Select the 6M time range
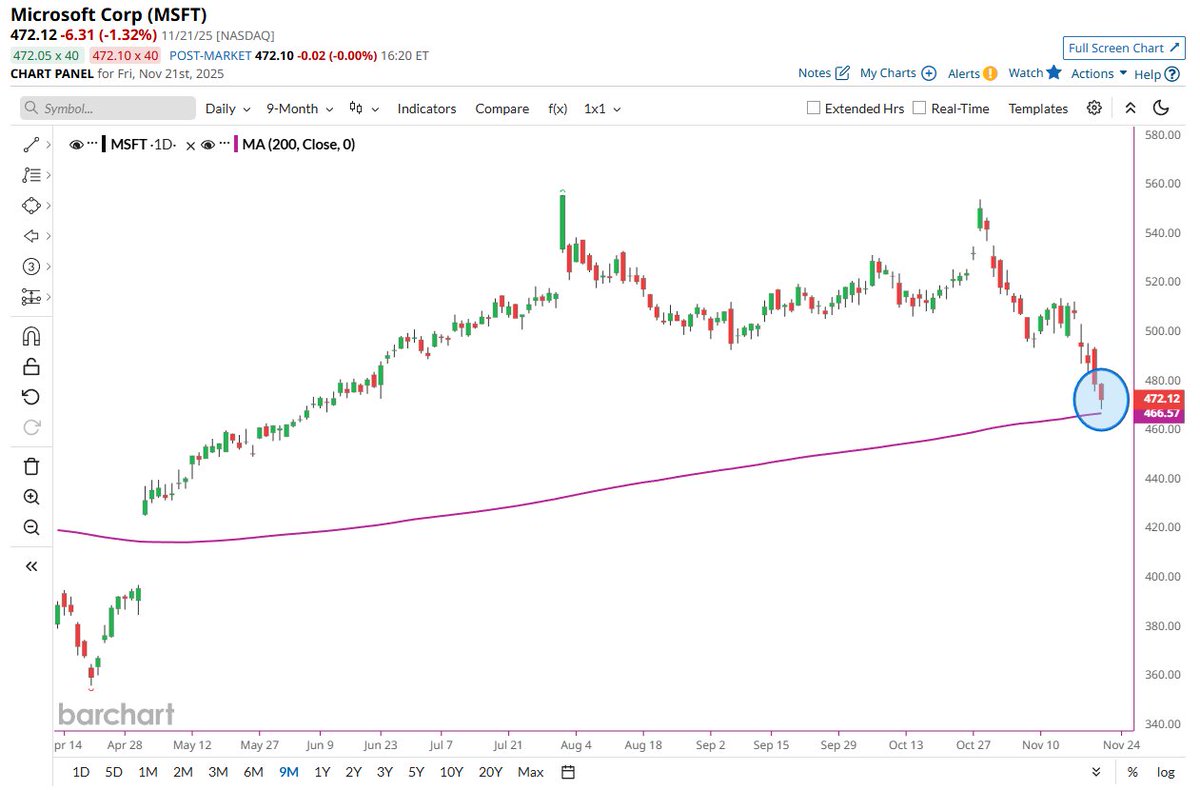The height and width of the screenshot is (790, 1200). [x=253, y=772]
